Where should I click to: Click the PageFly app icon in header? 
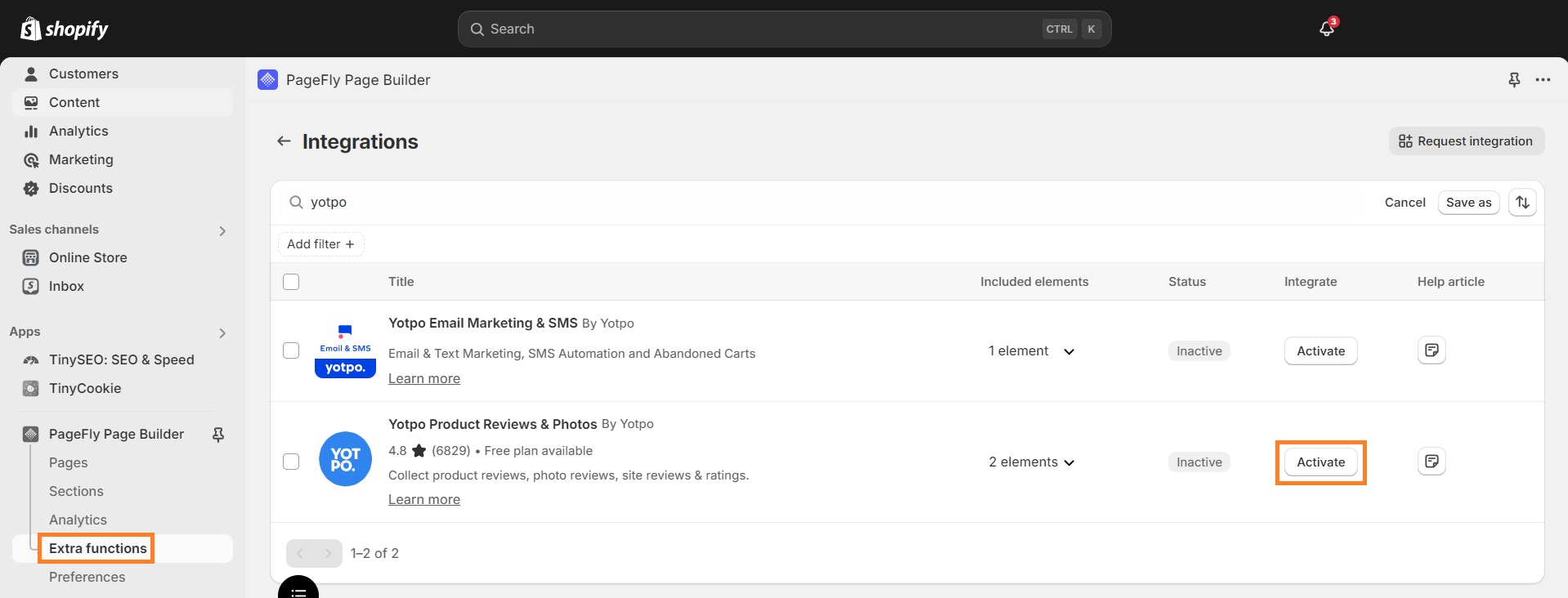pos(267,79)
